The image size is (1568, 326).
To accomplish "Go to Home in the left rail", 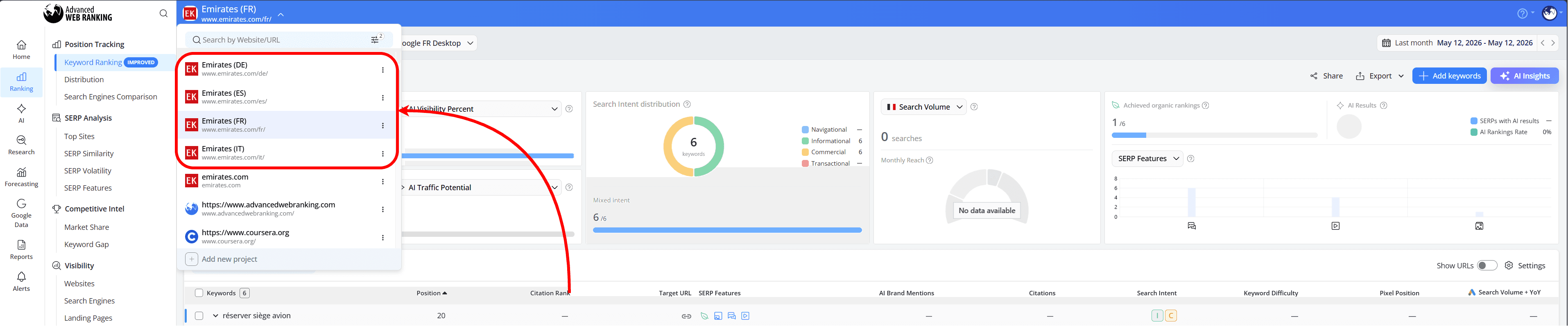I will point(21,50).
